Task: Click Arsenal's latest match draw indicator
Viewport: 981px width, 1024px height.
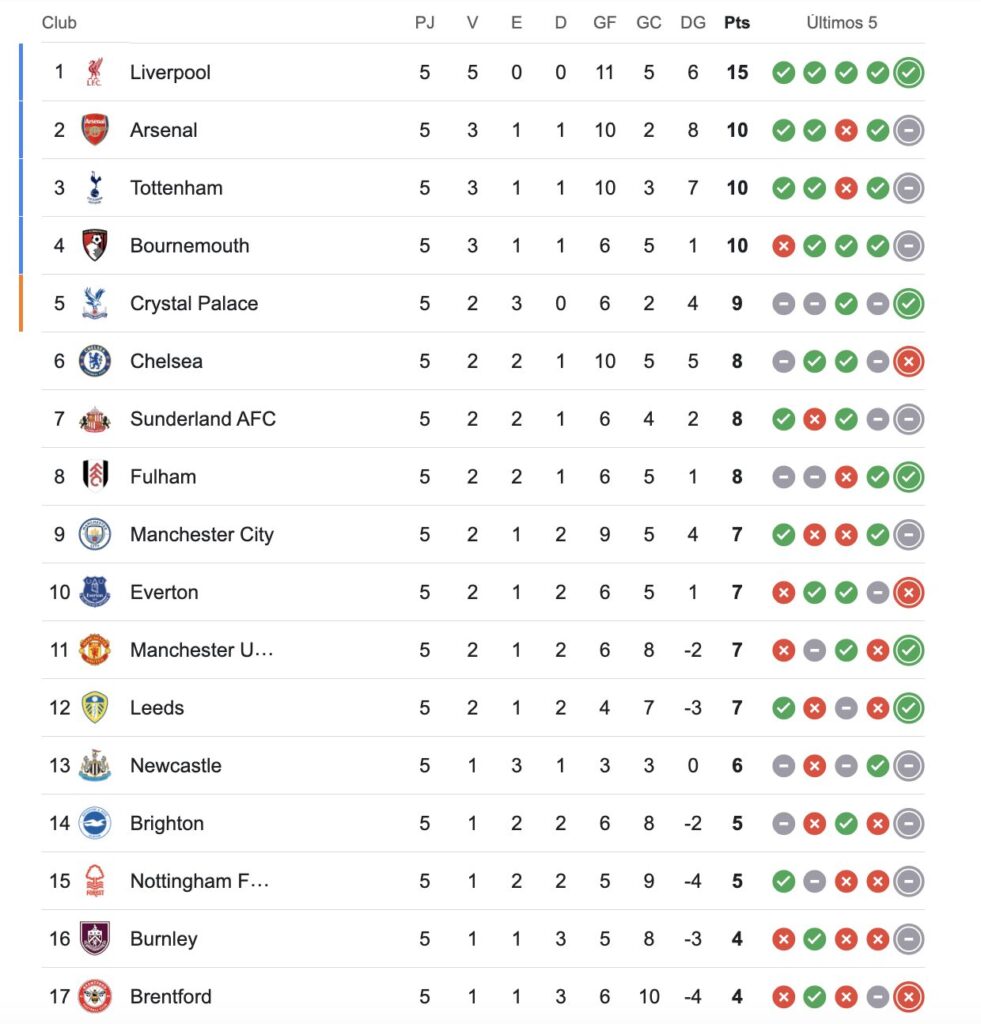Action: click(908, 130)
